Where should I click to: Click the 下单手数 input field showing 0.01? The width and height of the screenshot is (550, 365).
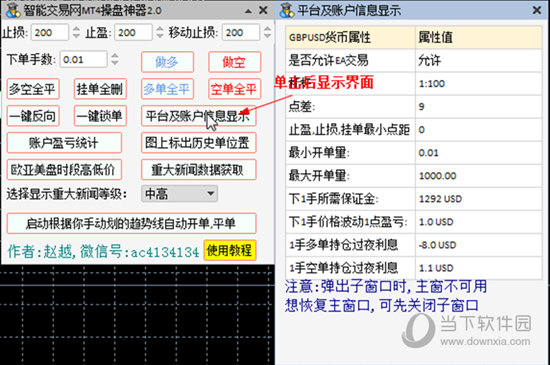pos(83,59)
